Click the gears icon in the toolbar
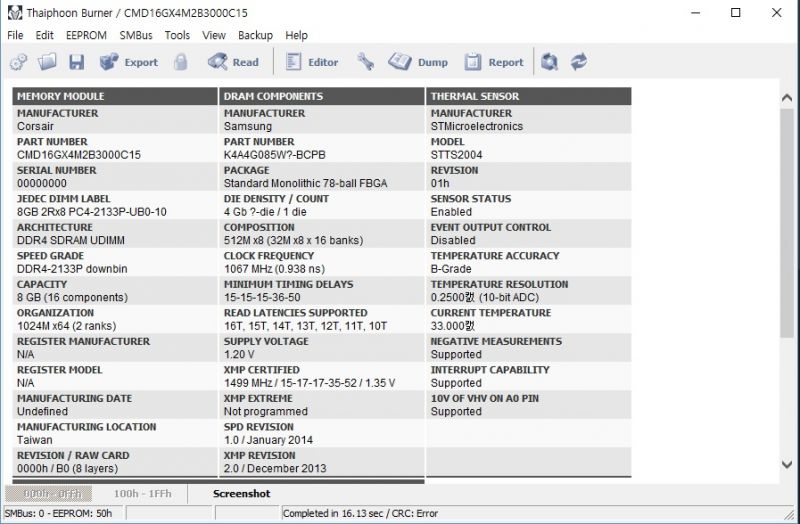 [19, 62]
